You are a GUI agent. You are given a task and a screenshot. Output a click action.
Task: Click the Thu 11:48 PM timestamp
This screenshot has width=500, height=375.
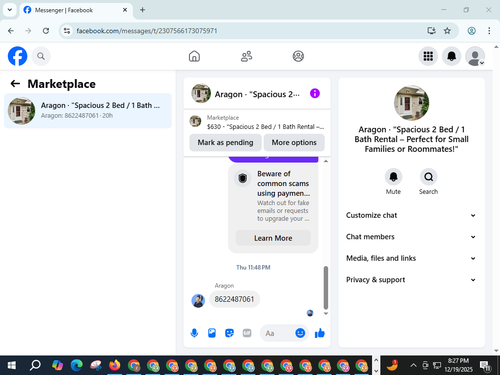[x=253, y=267]
